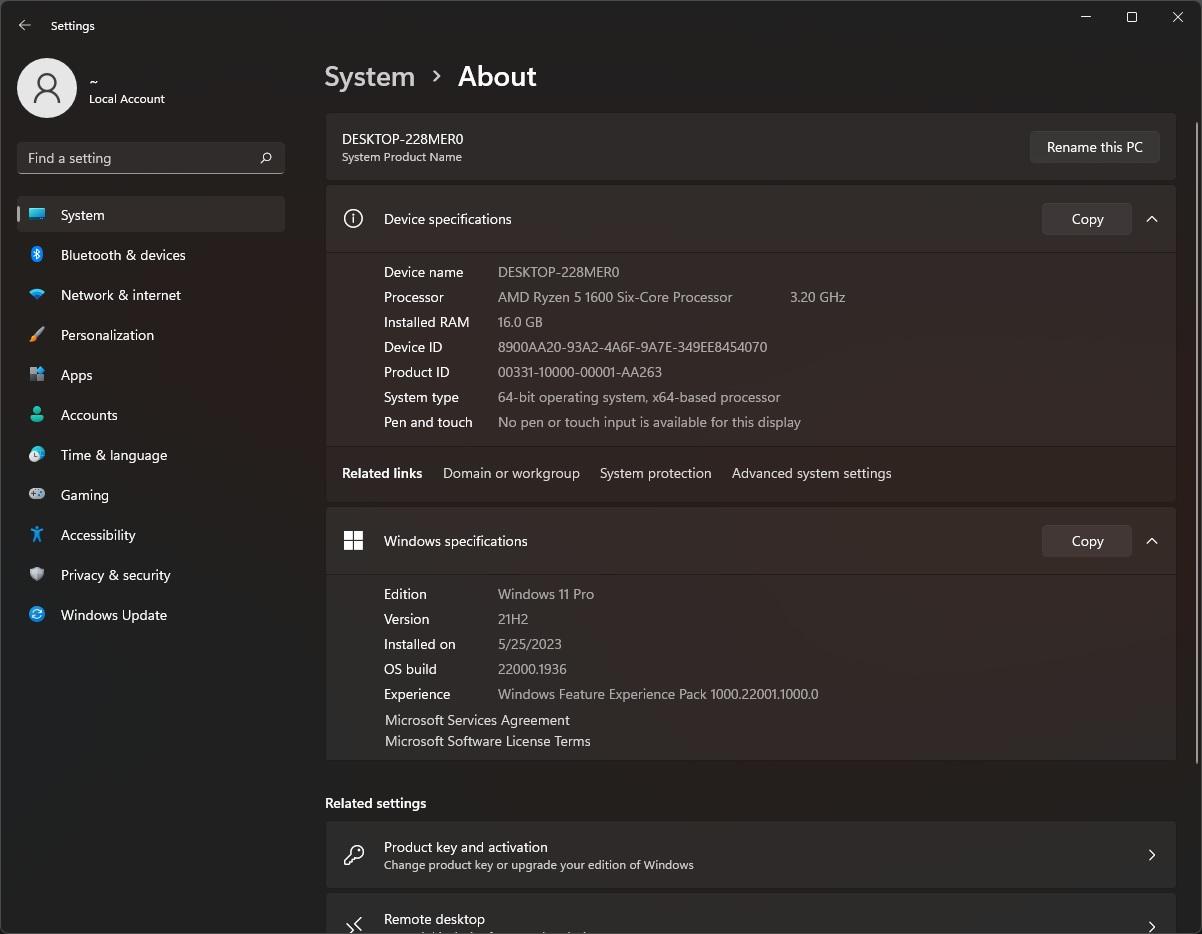
Task: Maximize the Settings window
Action: click(x=1132, y=17)
